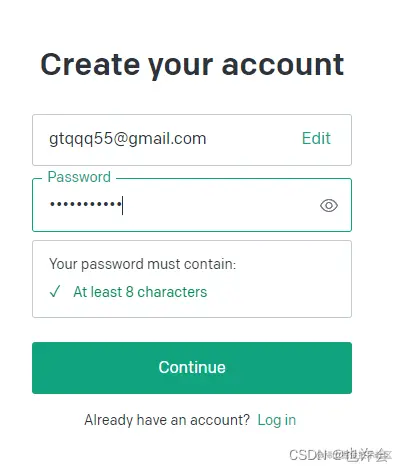Click the word Create in the heading
This screenshot has height=472, width=404.
[x=90, y=65]
